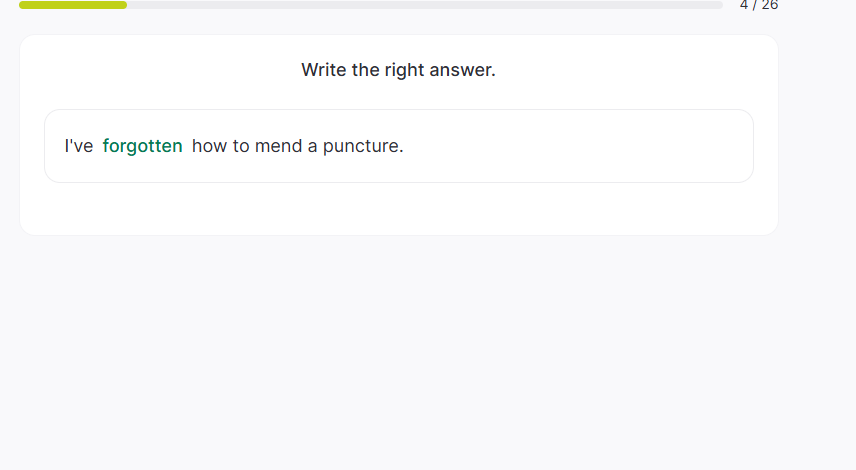The height and width of the screenshot is (470, 856).
Task: Click the '4 / 26' question counter
Action: pyautogui.click(x=758, y=5)
